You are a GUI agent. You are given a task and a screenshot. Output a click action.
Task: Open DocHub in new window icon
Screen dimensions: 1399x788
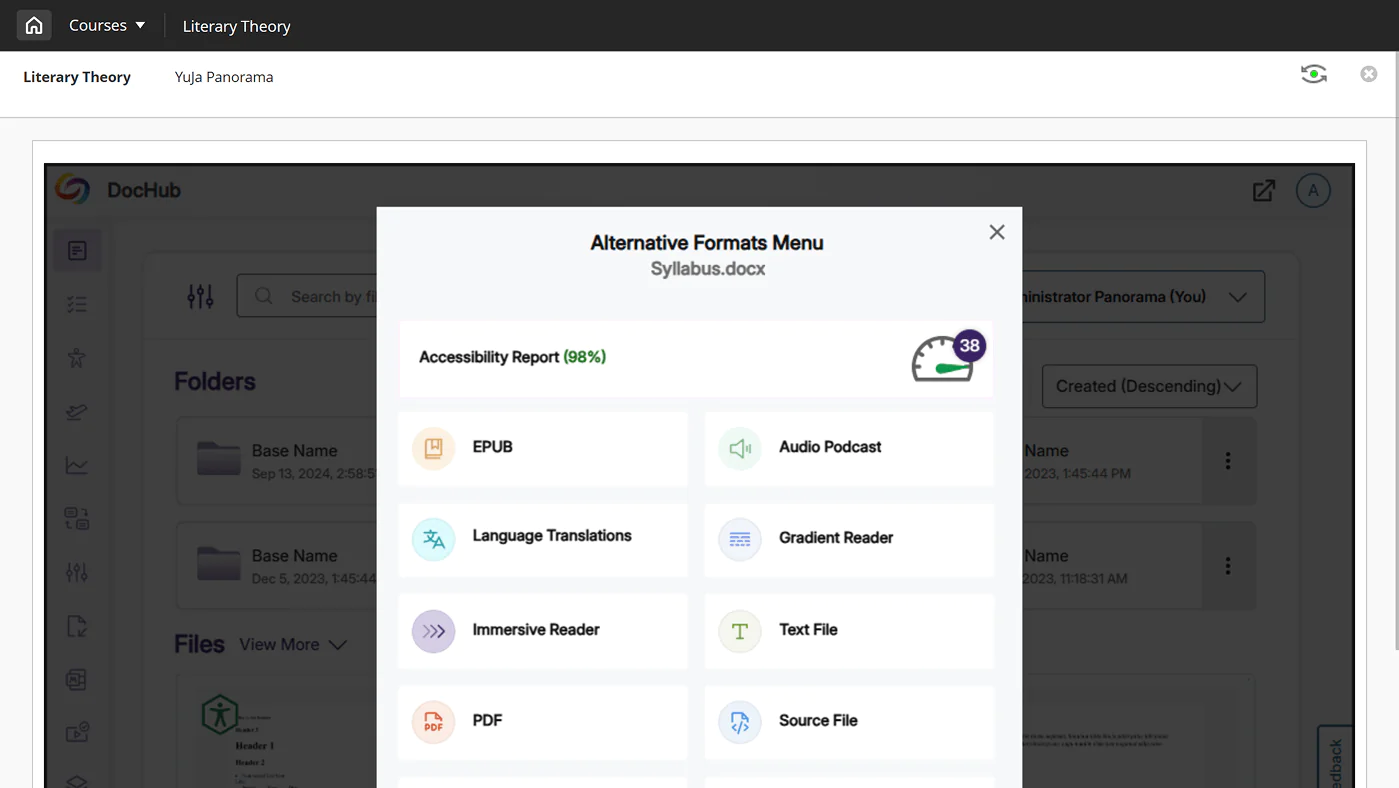click(x=1263, y=190)
